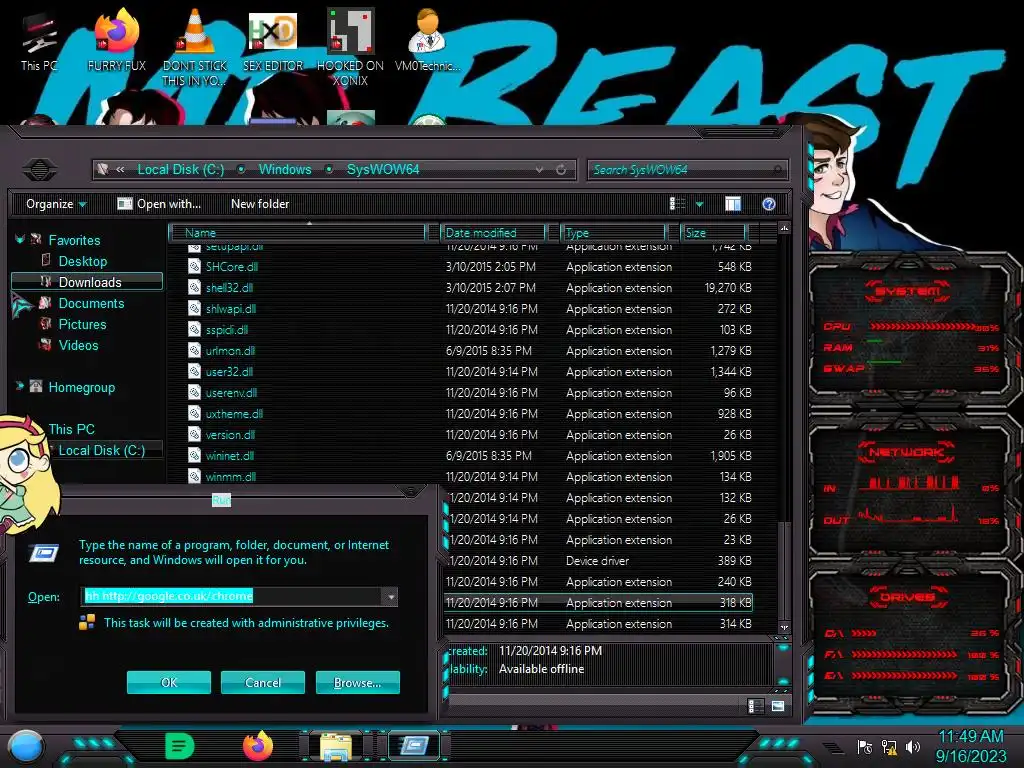This screenshot has width=1024, height=768.
Task: Select Desktop in Favorites
Action: pyautogui.click(x=83, y=261)
